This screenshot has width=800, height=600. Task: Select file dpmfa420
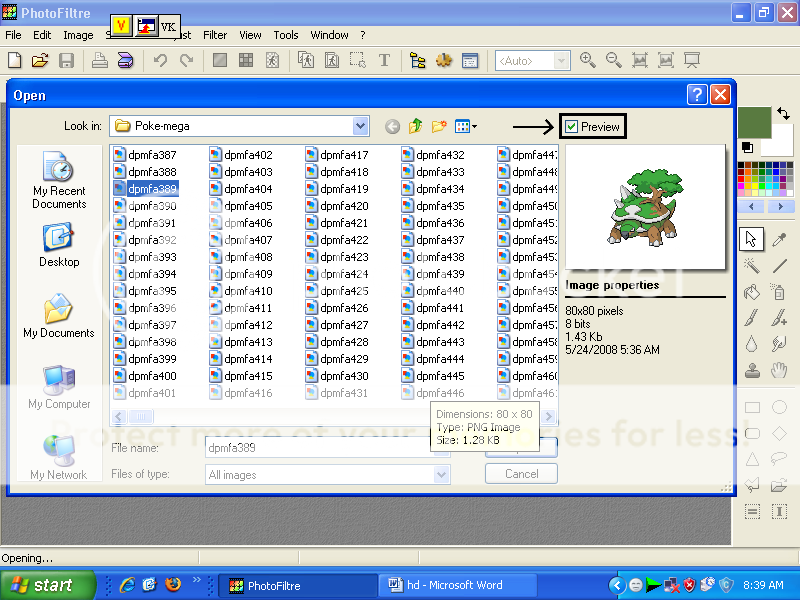[x=337, y=206]
